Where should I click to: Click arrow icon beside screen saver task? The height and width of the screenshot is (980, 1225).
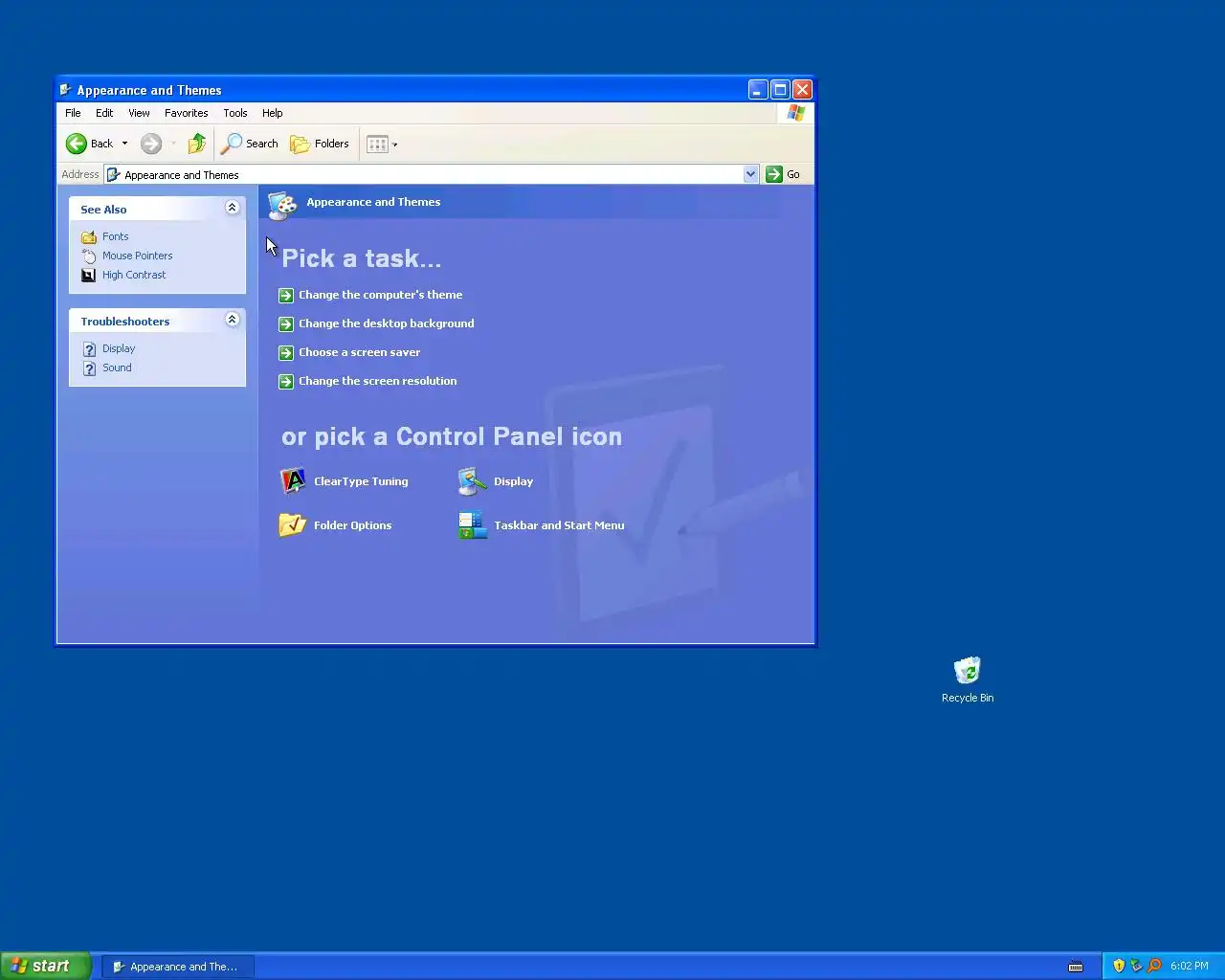pos(285,352)
